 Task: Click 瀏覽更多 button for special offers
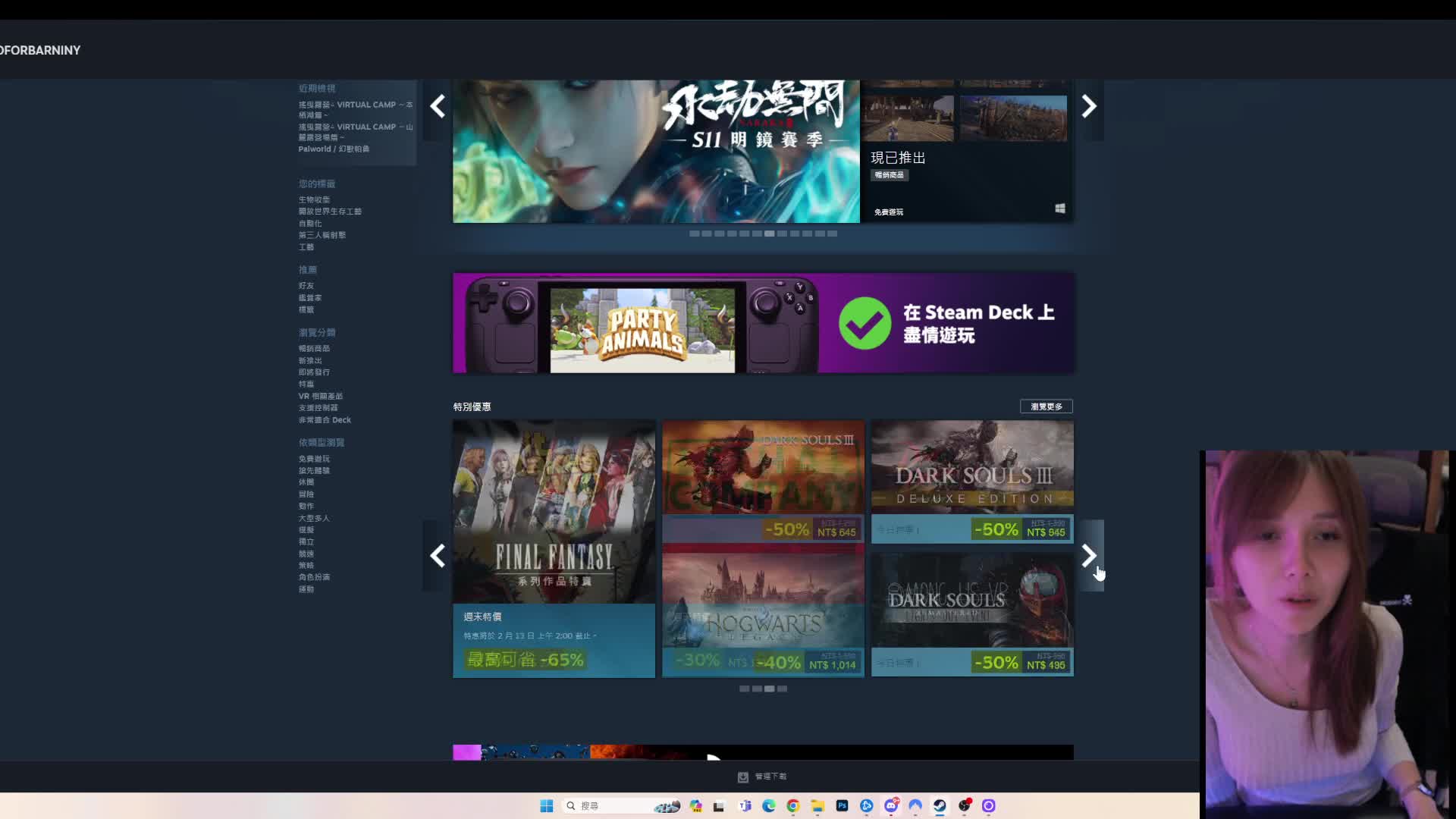pyautogui.click(x=1046, y=406)
